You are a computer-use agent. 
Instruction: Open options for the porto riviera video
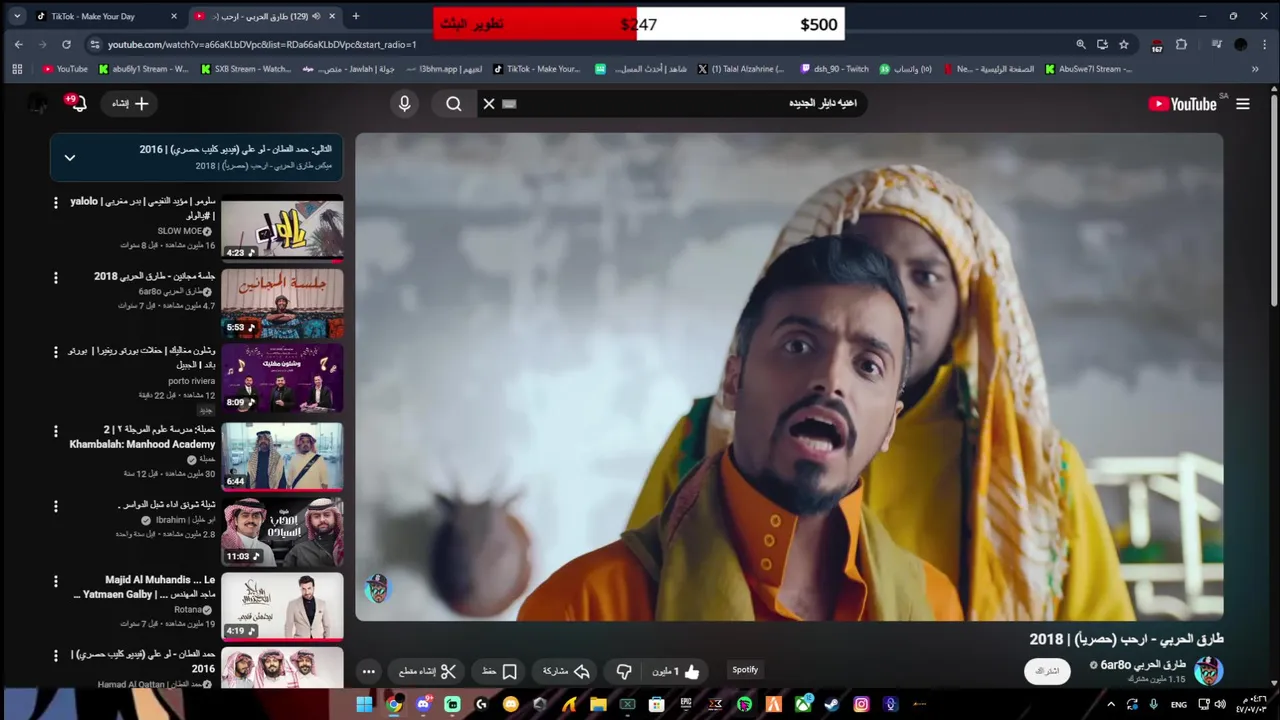(x=56, y=353)
